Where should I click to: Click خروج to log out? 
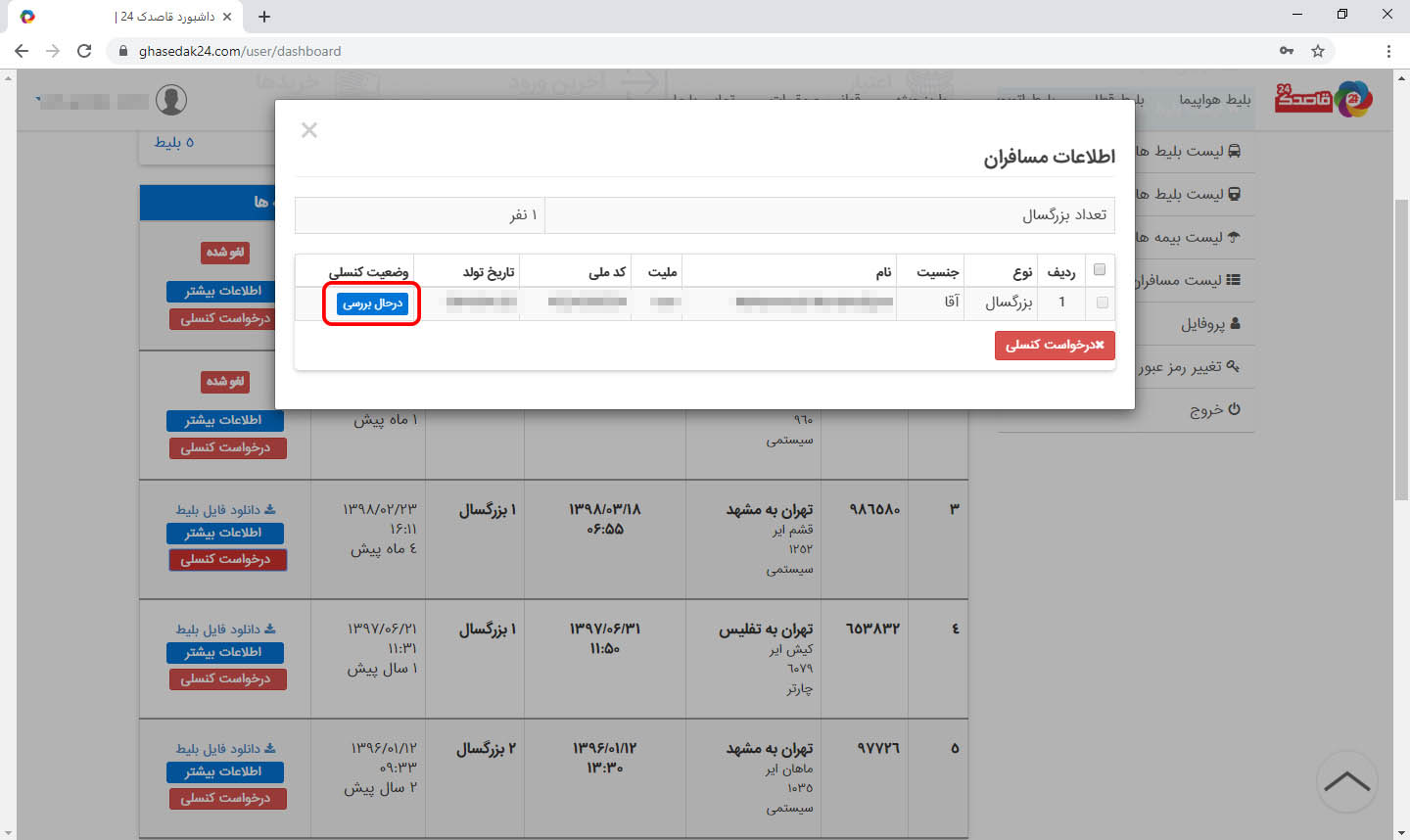pyautogui.click(x=1215, y=409)
